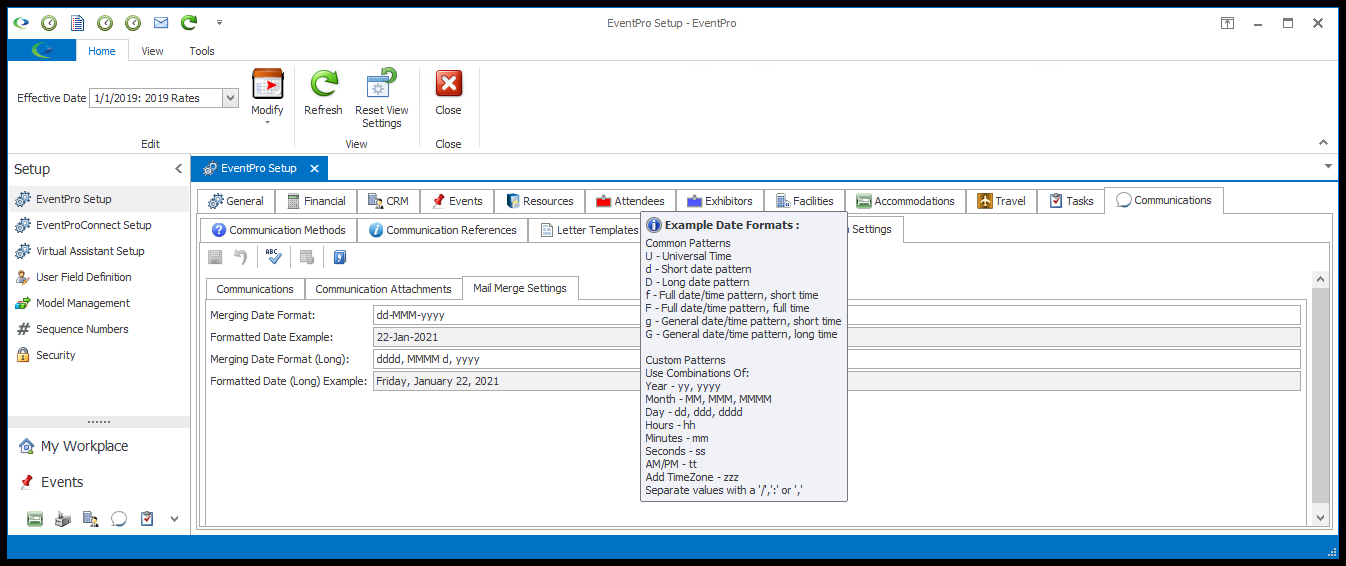The height and width of the screenshot is (566, 1346).
Task: Click Reset View Settings in ribbon
Action: click(x=382, y=98)
